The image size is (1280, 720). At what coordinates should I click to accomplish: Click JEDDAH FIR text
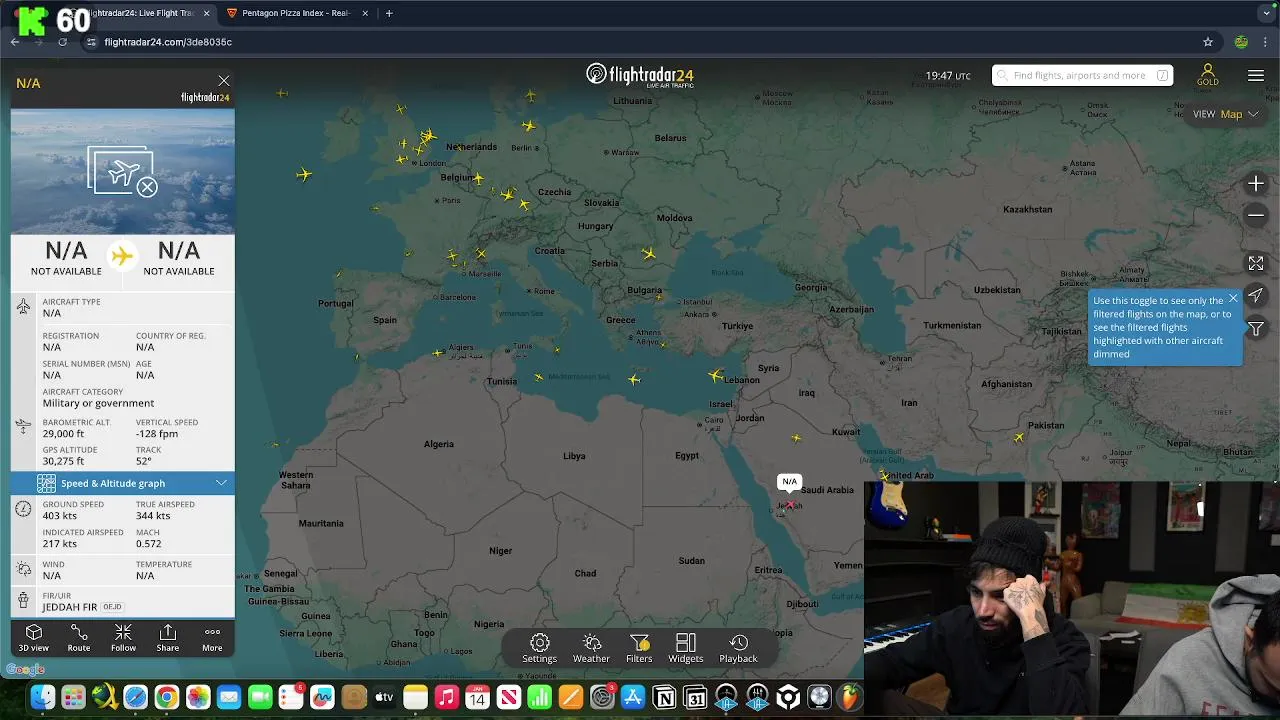coord(70,607)
